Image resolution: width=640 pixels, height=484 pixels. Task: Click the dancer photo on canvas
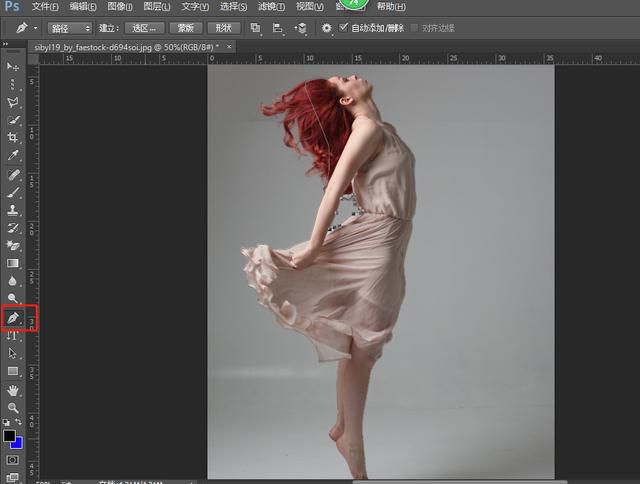point(381,272)
